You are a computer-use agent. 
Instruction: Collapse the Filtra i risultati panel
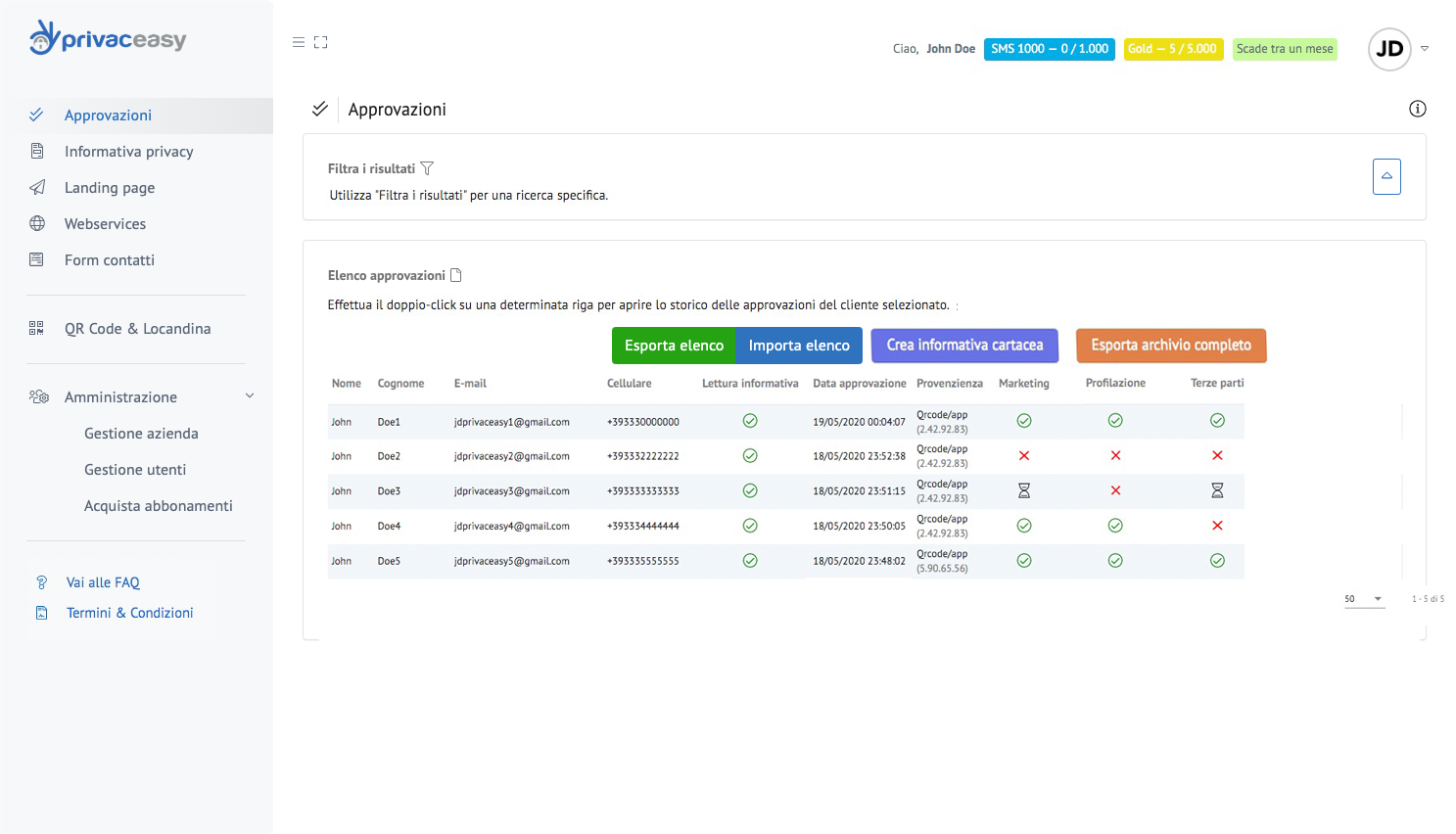point(1386,176)
